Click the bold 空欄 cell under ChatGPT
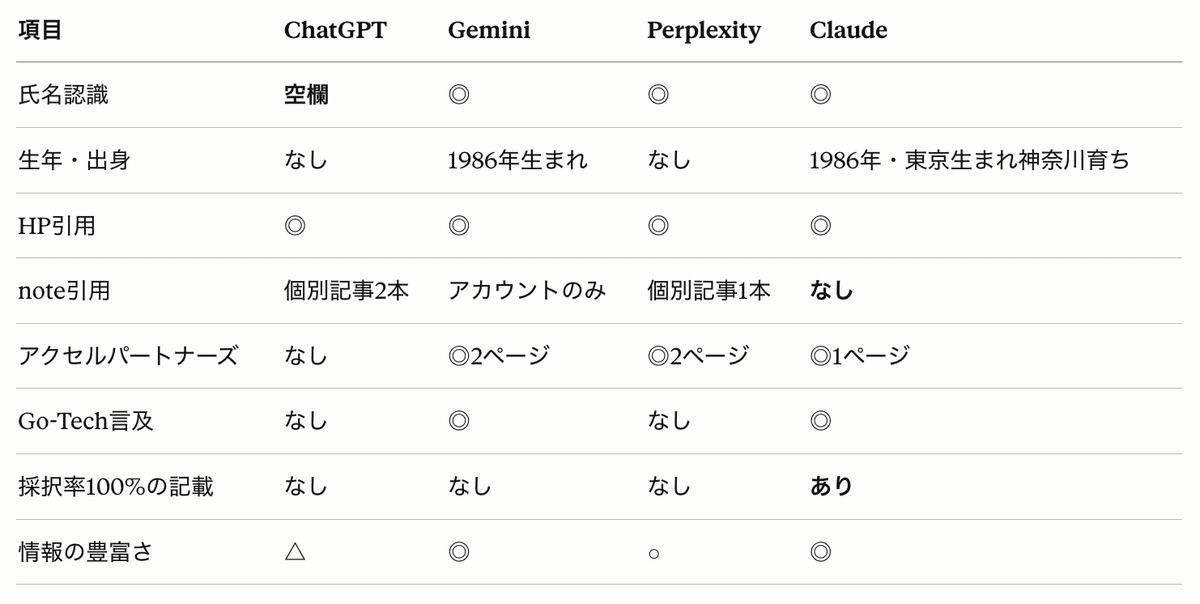 (x=306, y=95)
